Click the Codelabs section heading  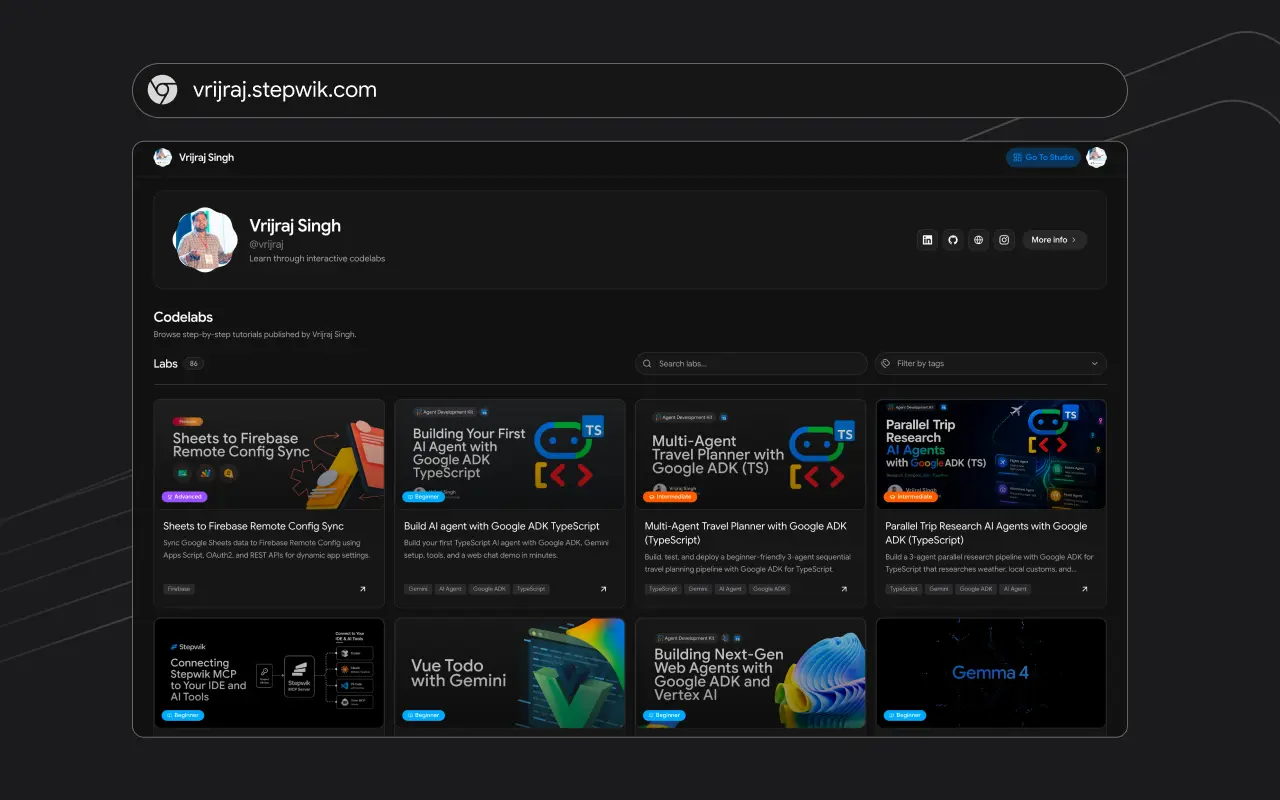coord(183,317)
